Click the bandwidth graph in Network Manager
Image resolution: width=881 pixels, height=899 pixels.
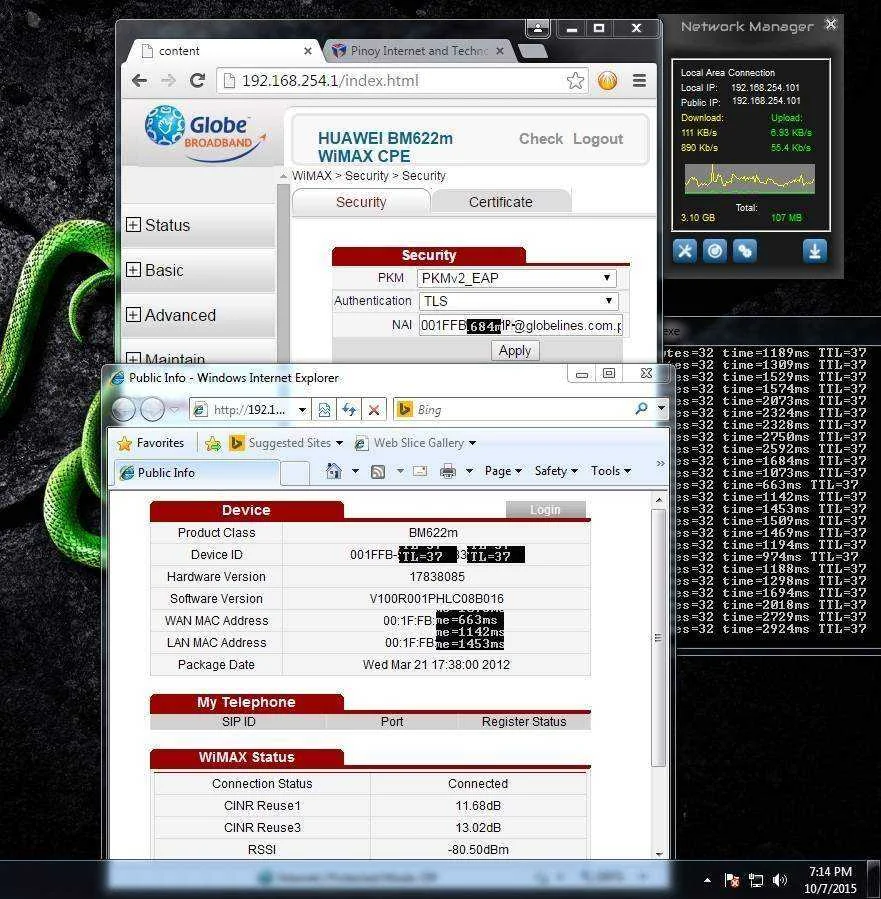pyautogui.click(x=749, y=179)
